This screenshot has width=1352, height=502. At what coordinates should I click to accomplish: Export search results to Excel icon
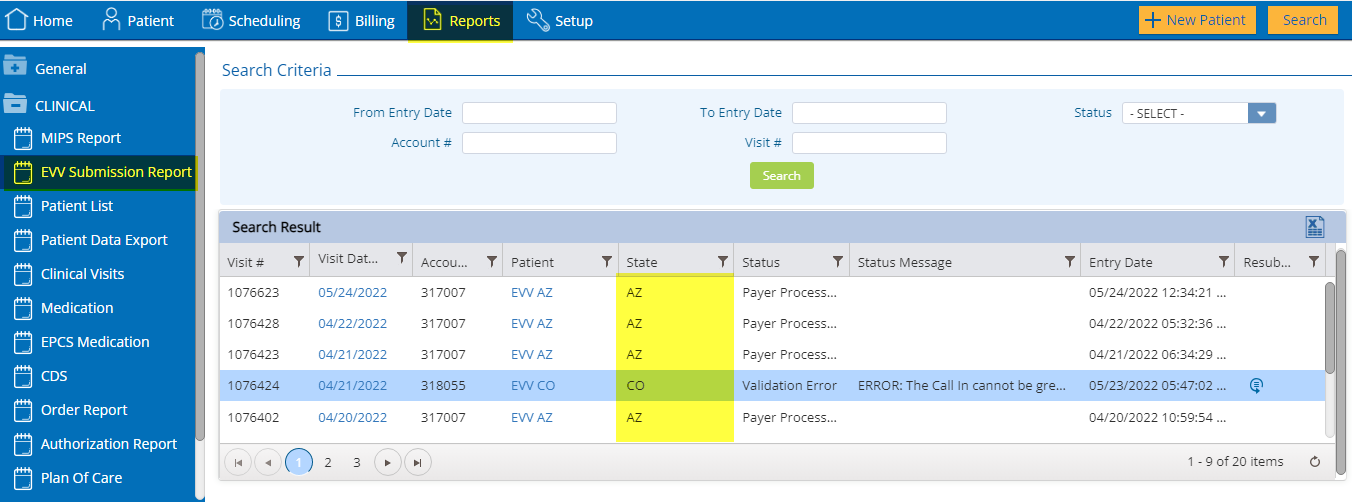pyautogui.click(x=1315, y=227)
